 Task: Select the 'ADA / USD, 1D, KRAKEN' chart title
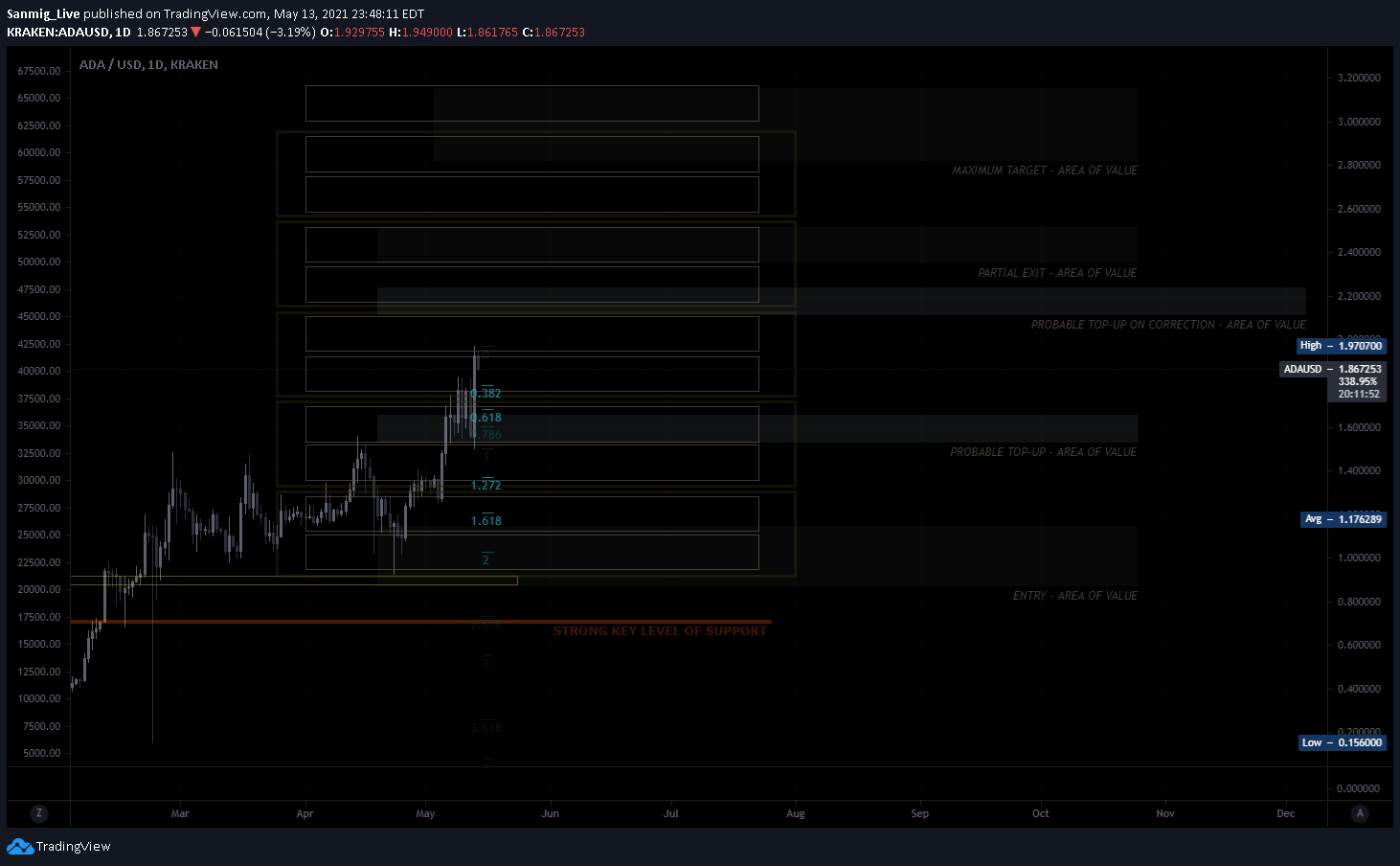148,64
